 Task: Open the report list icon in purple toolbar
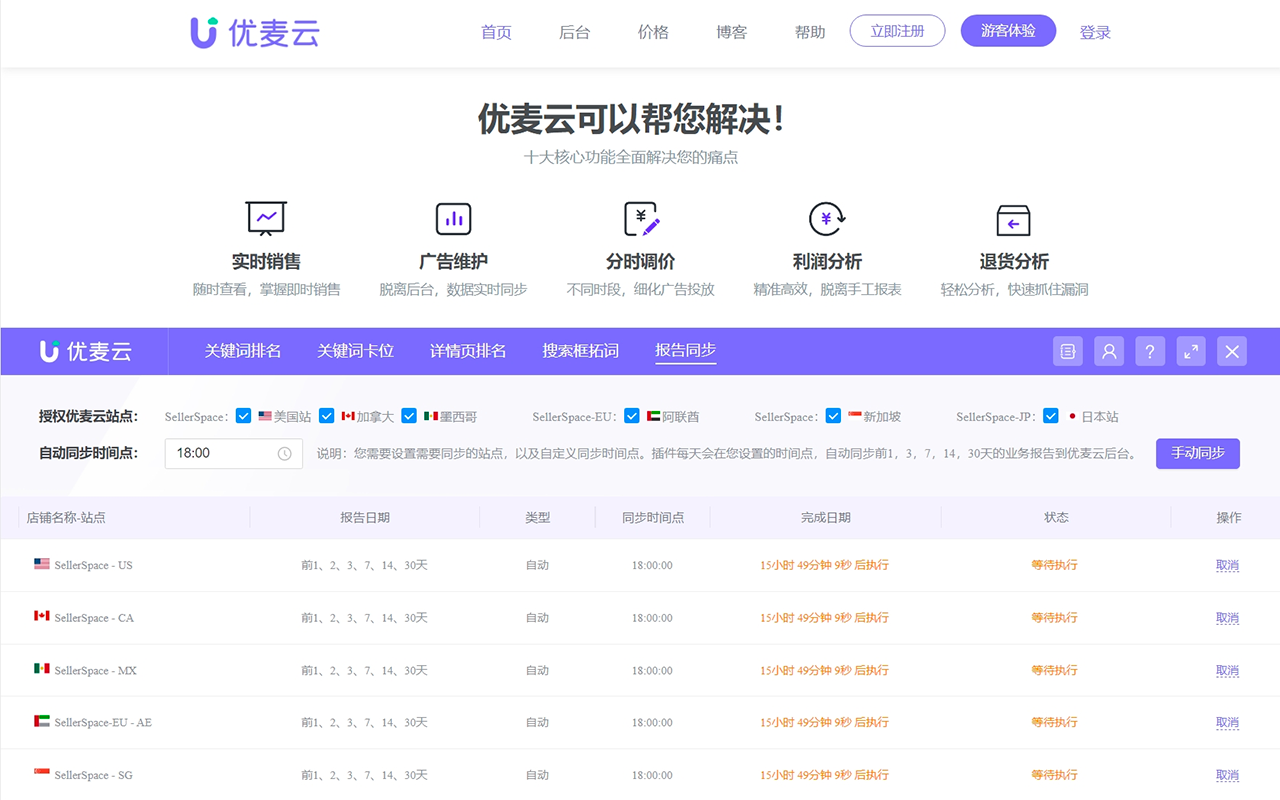click(x=1066, y=351)
